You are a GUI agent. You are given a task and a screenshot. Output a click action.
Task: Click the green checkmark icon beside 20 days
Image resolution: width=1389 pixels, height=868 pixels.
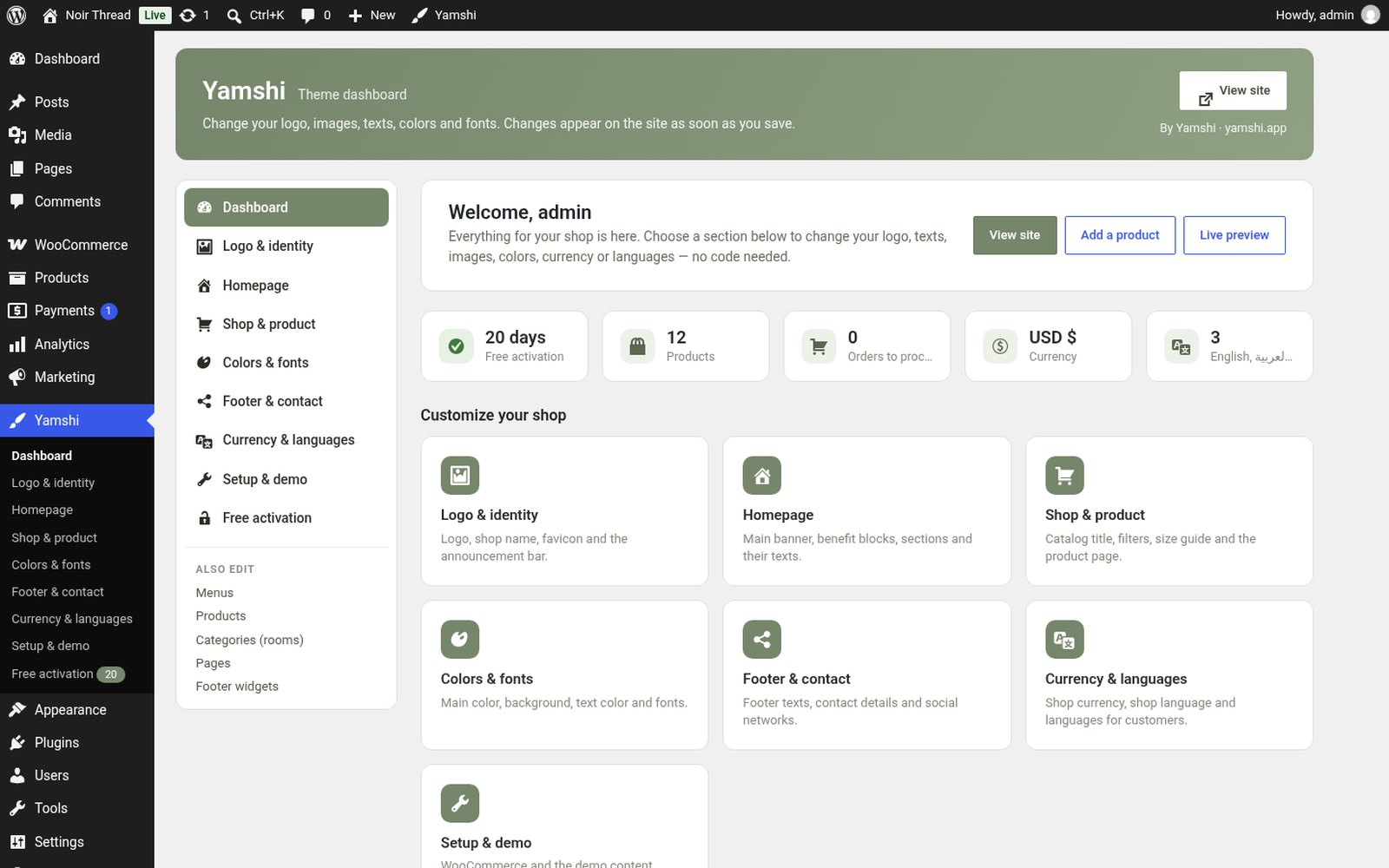(456, 346)
